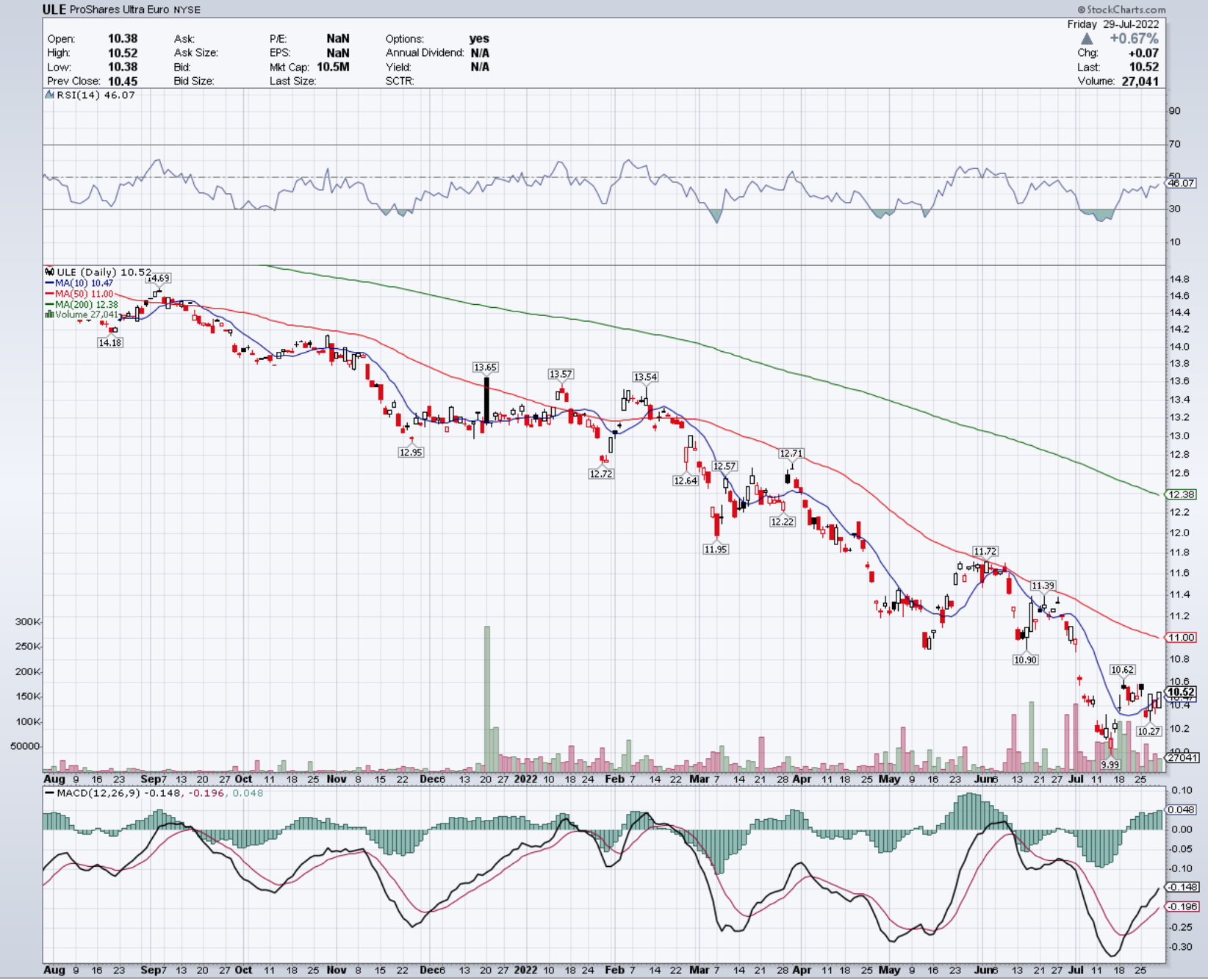Click the P/E NaN value
This screenshot has height=980, width=1208.
coord(338,39)
